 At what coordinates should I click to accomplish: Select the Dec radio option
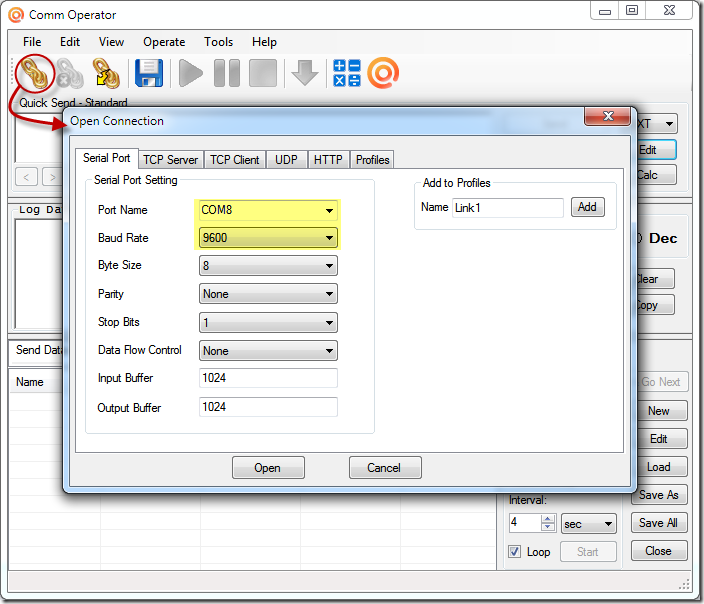coord(657,238)
